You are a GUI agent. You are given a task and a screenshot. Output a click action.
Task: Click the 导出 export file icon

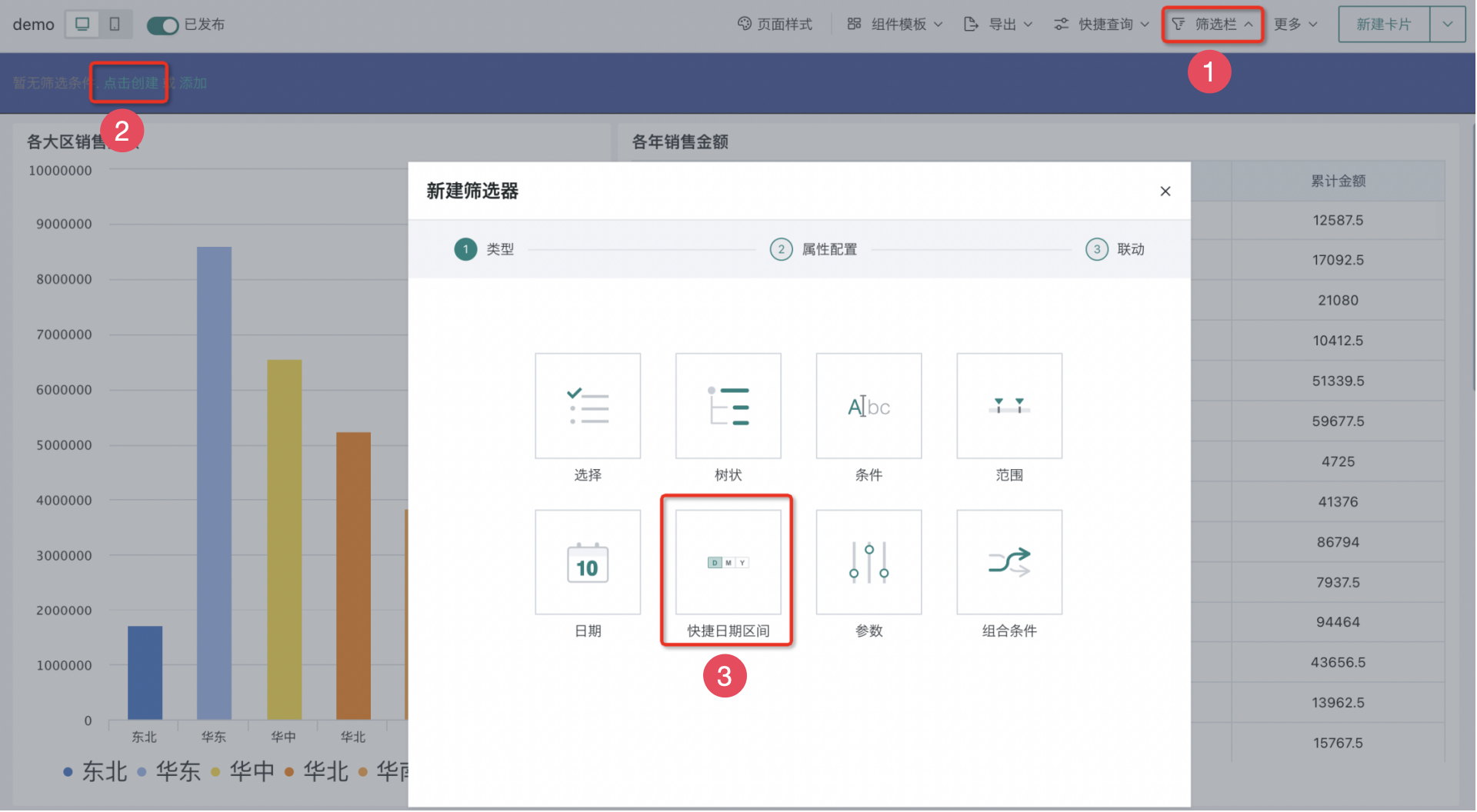[971, 24]
